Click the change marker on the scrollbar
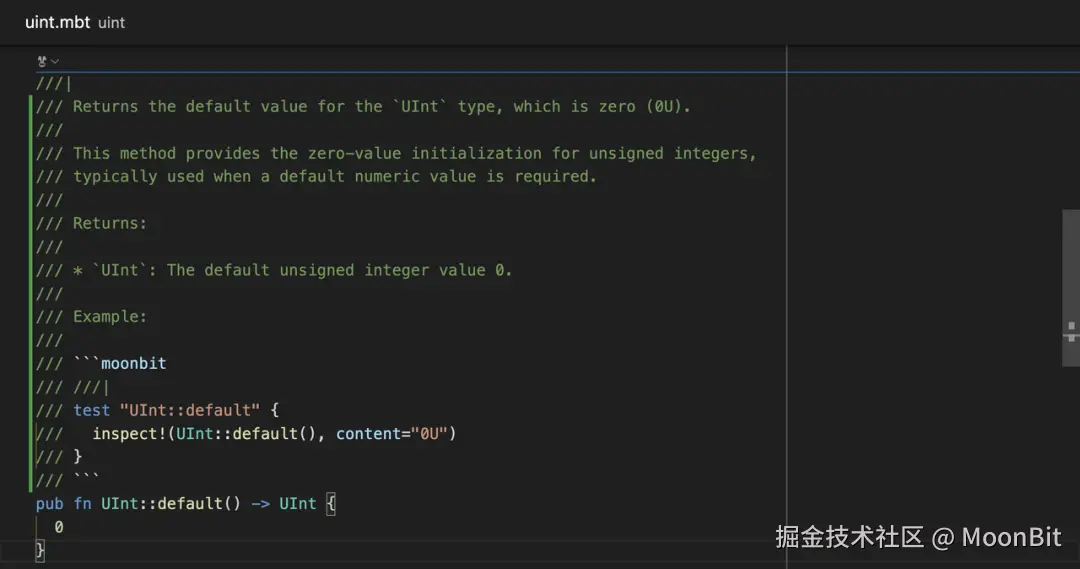This screenshot has height=569, width=1080. [x=1072, y=328]
